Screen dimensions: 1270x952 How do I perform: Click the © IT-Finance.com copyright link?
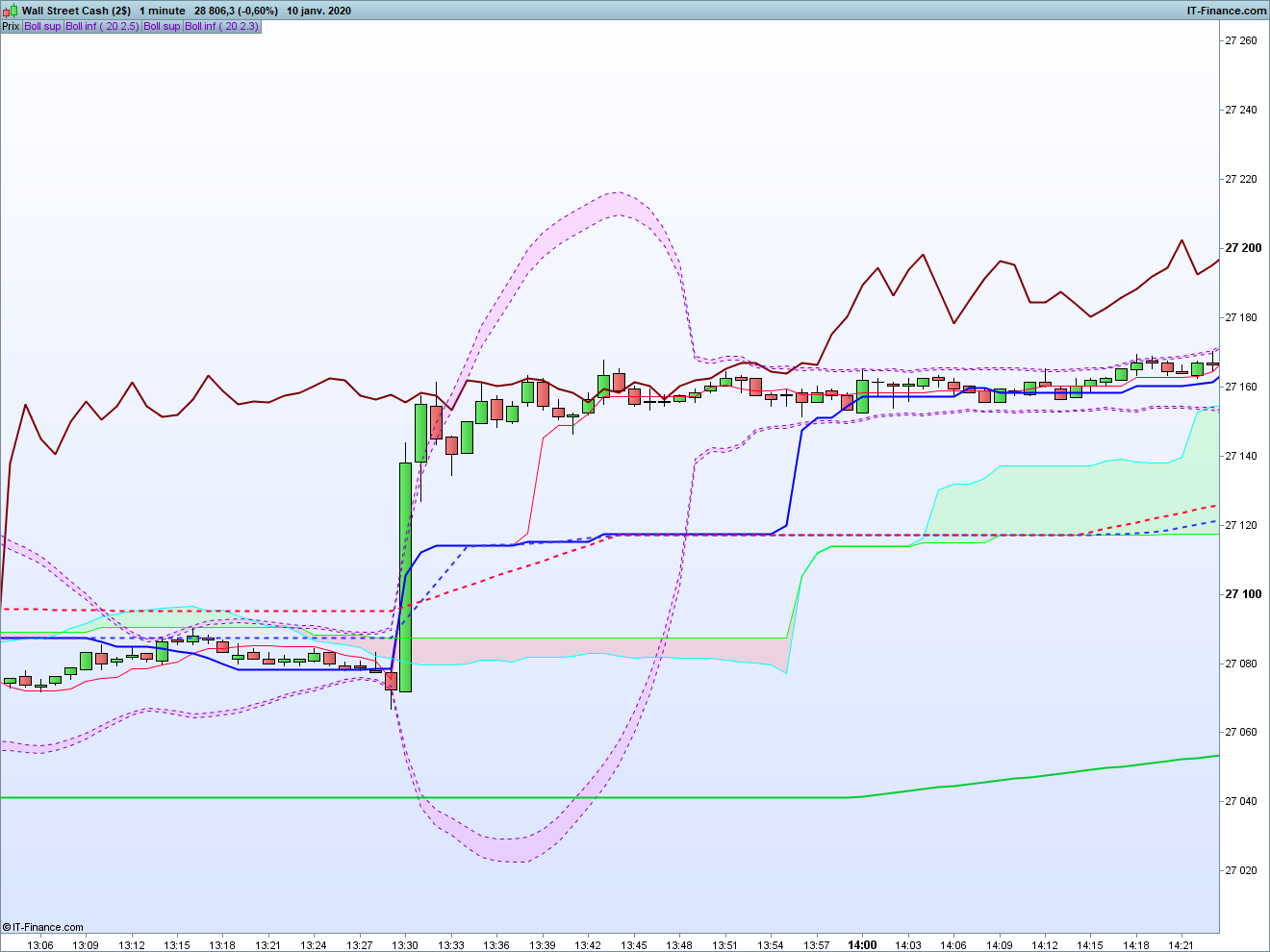coord(43,927)
